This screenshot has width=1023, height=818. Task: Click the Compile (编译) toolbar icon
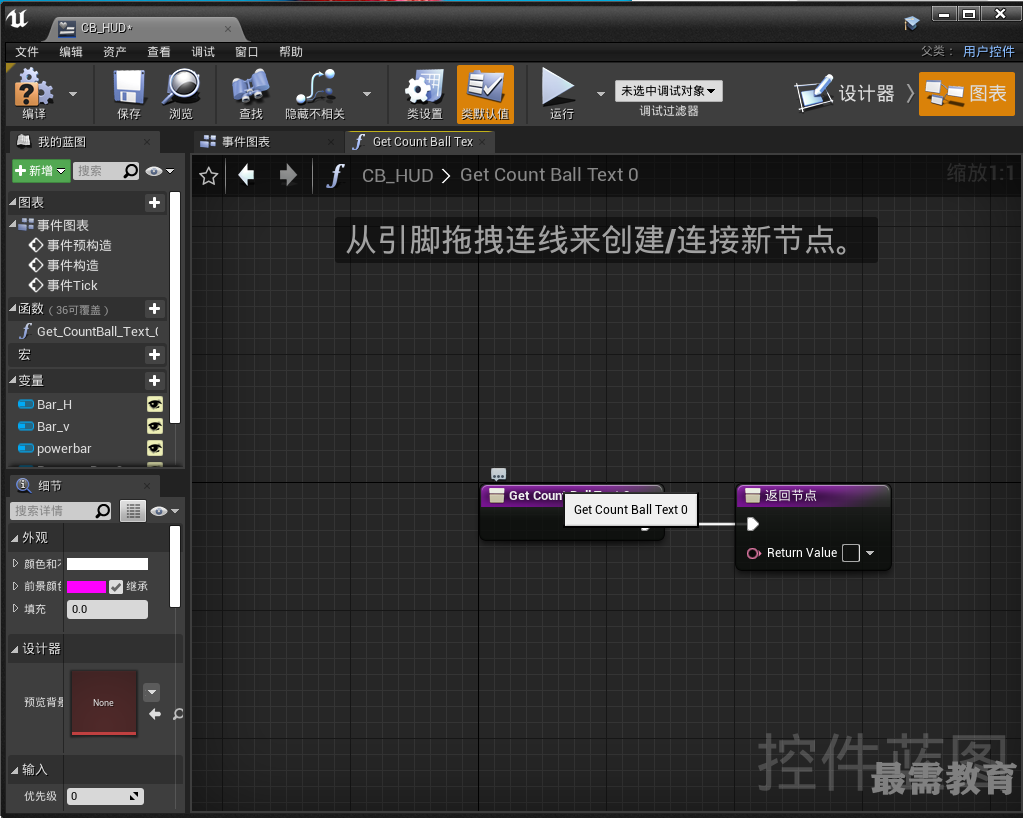point(33,93)
